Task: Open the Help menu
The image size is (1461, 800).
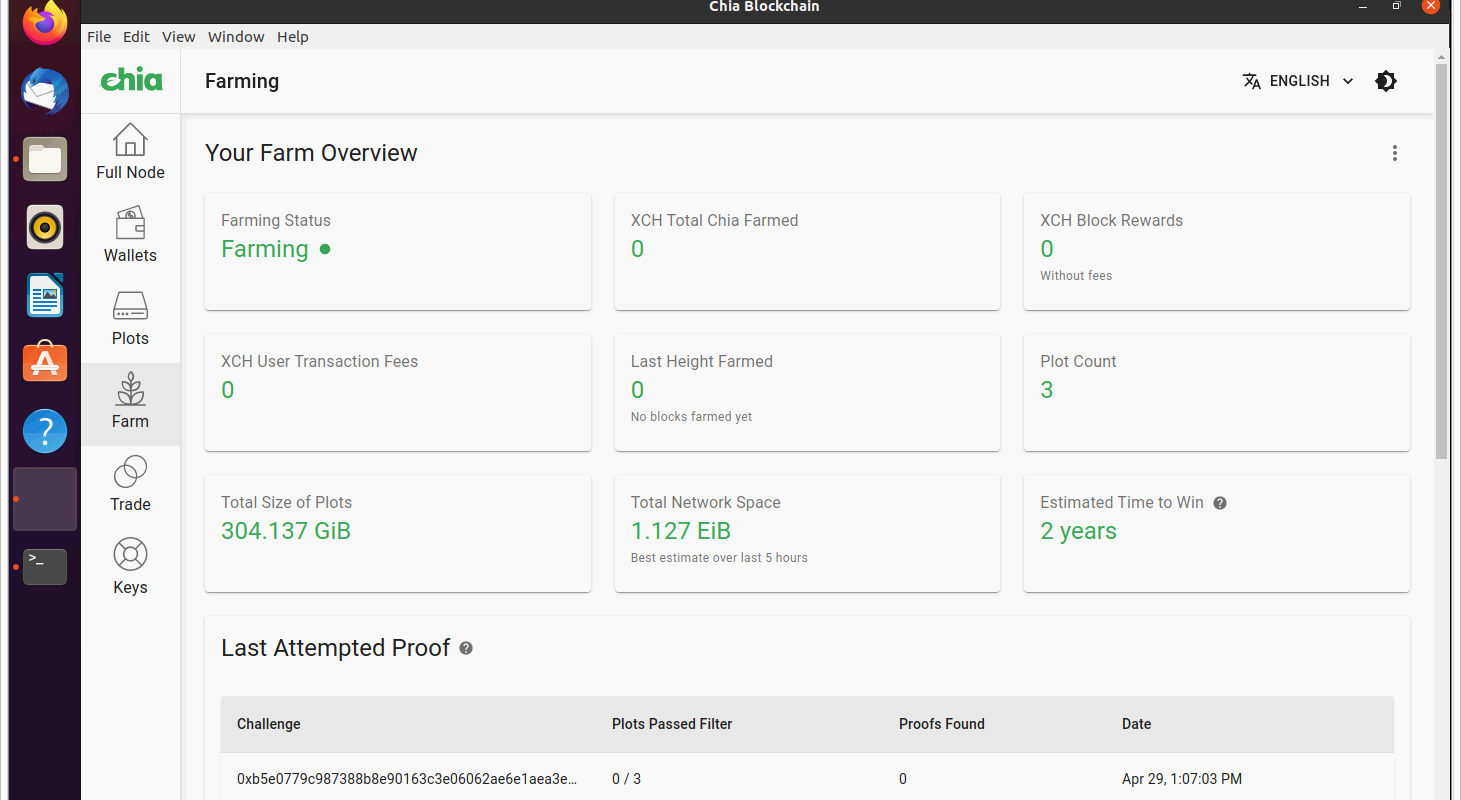Action: (293, 37)
